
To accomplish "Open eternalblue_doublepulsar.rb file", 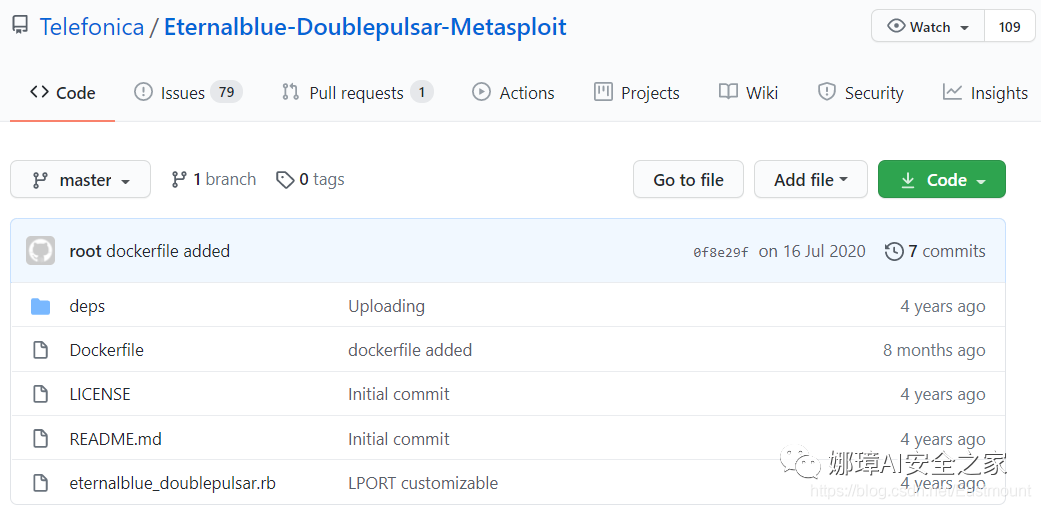I will tap(173, 483).
